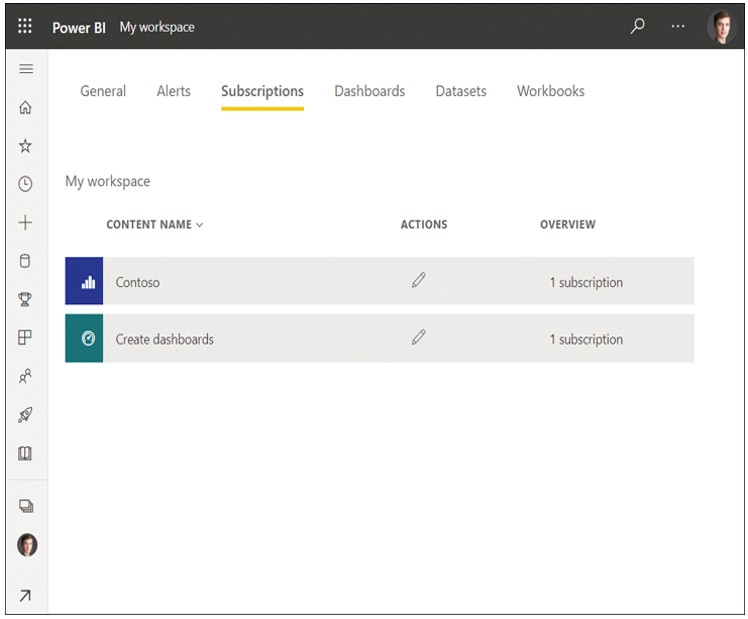
Task: Edit Create dashboards subscription pencil icon
Action: point(418,337)
